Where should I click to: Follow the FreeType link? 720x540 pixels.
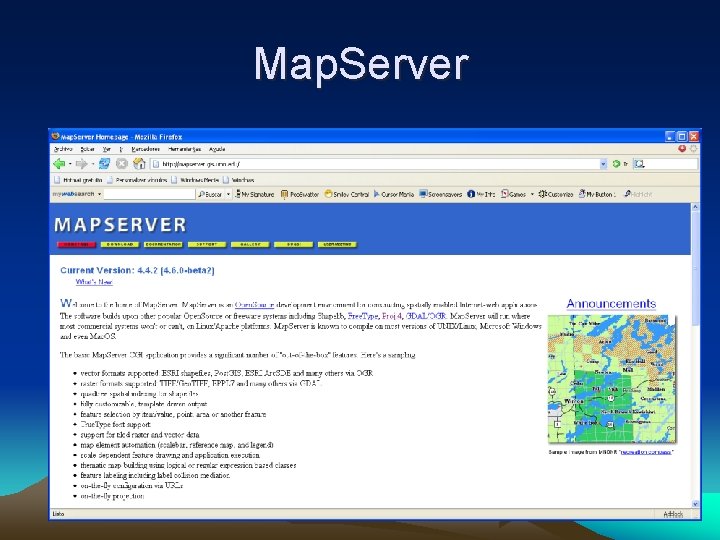click(x=363, y=316)
